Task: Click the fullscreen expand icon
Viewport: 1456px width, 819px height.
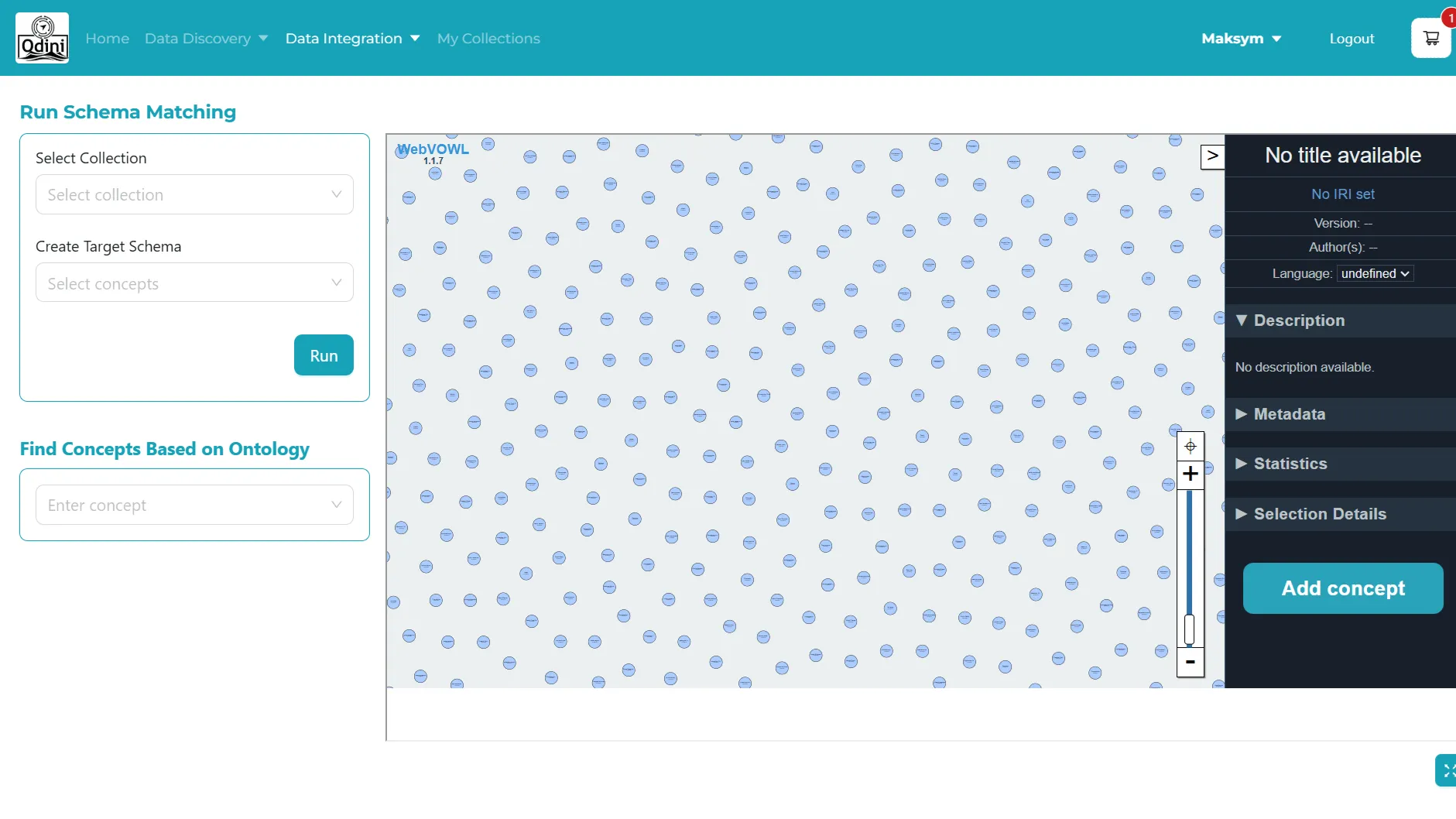Action: 1446,770
